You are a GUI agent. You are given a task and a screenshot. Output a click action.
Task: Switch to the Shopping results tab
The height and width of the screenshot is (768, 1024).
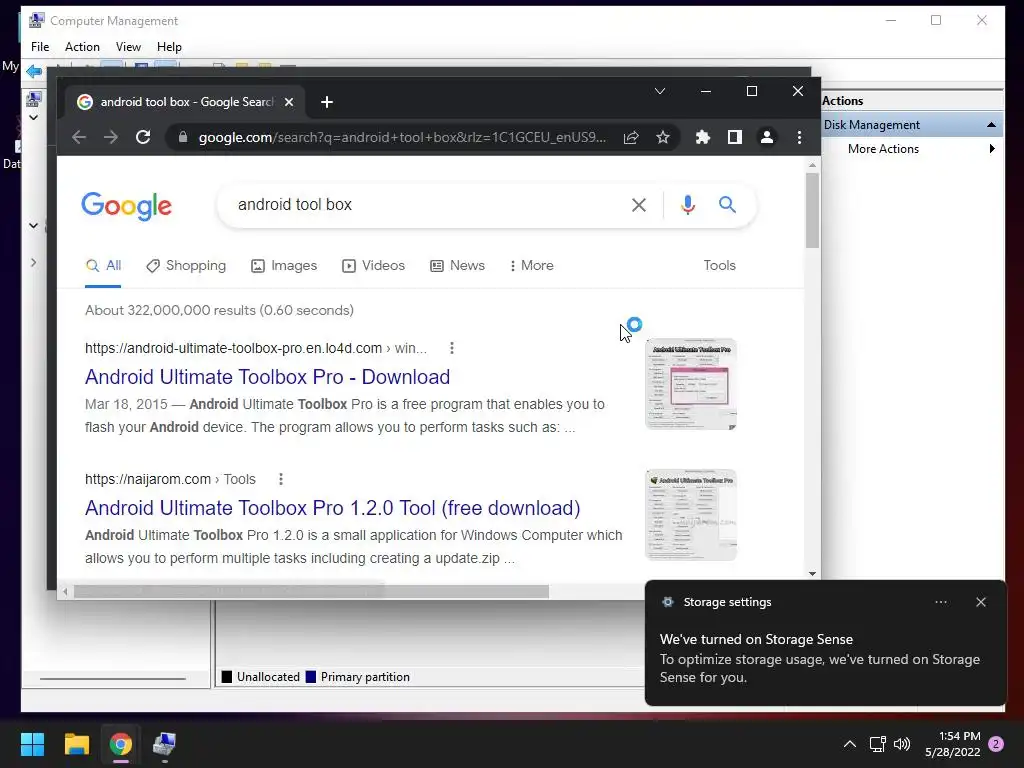186,266
